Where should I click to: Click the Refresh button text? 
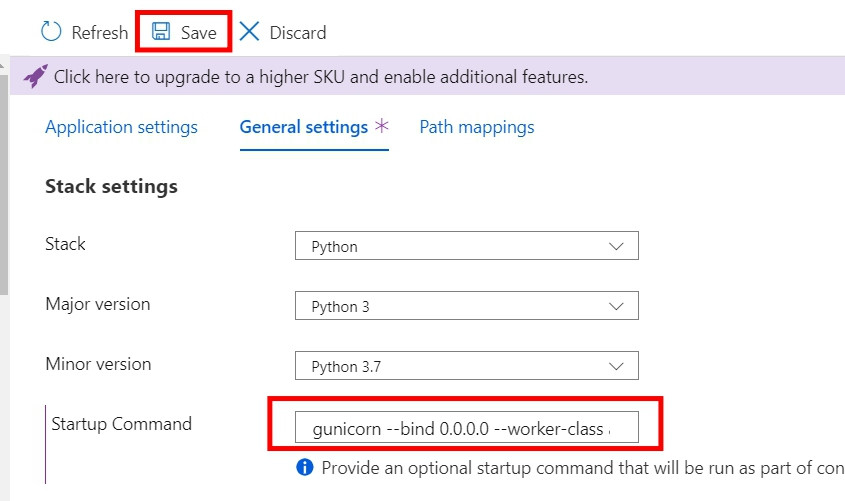pos(99,32)
